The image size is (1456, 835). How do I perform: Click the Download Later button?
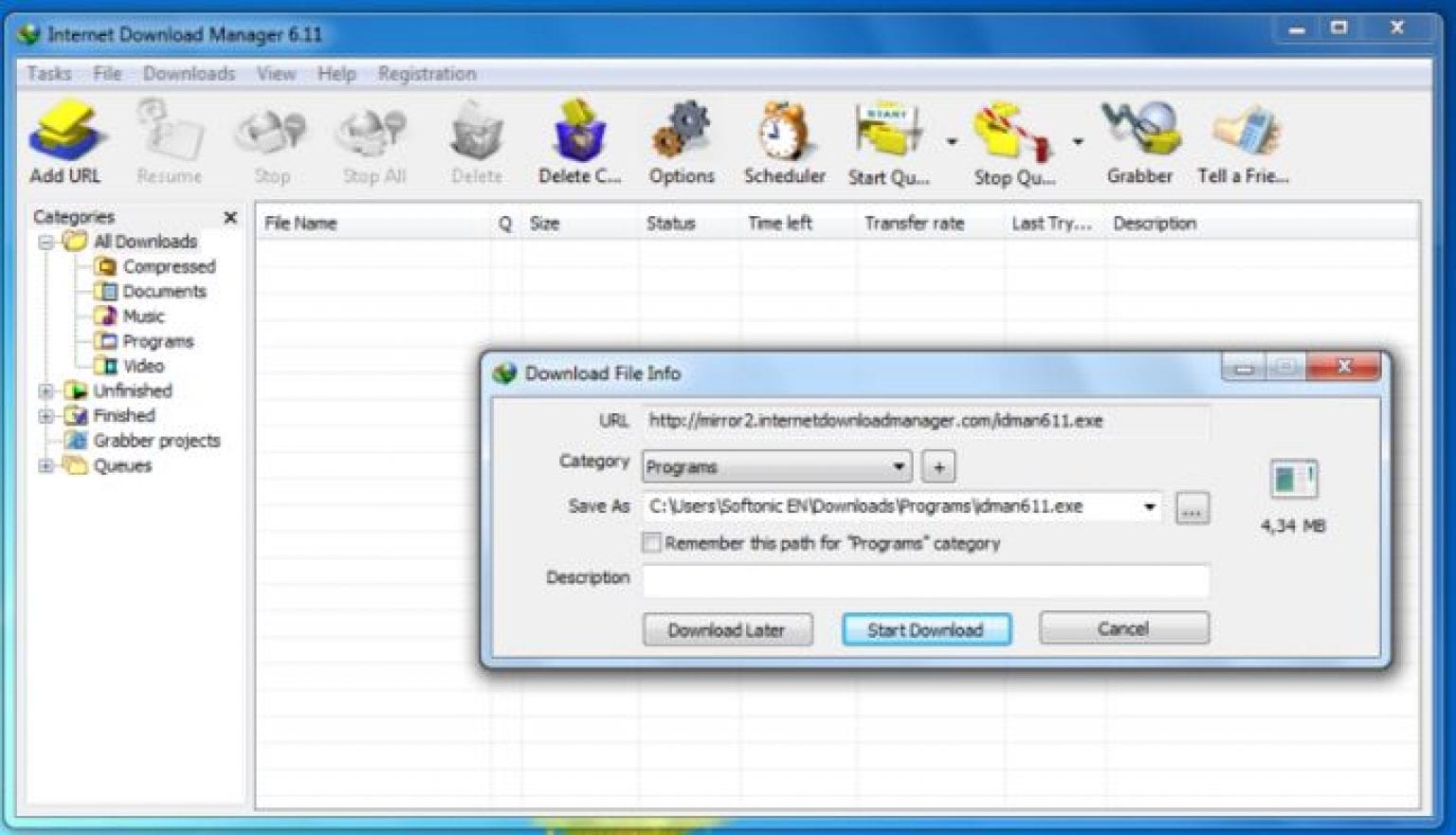pyautogui.click(x=727, y=629)
